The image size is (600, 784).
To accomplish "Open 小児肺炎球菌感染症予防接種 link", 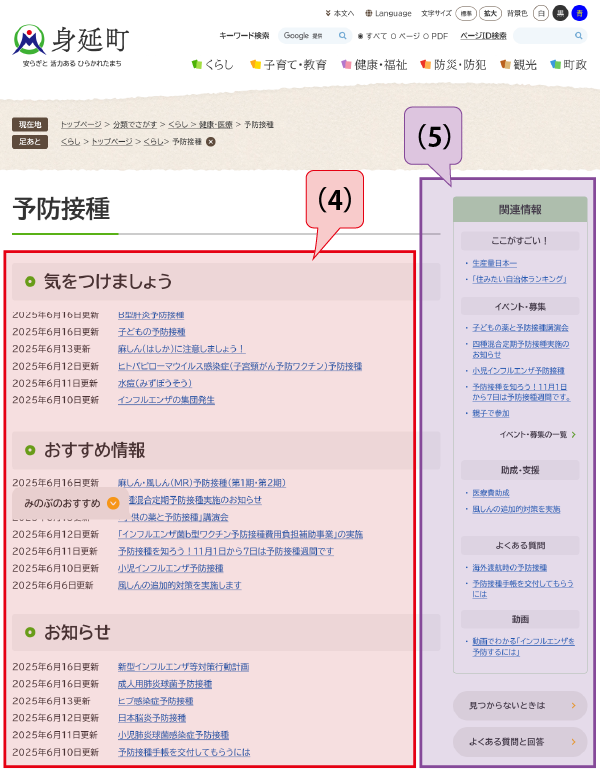I will (x=174, y=735).
